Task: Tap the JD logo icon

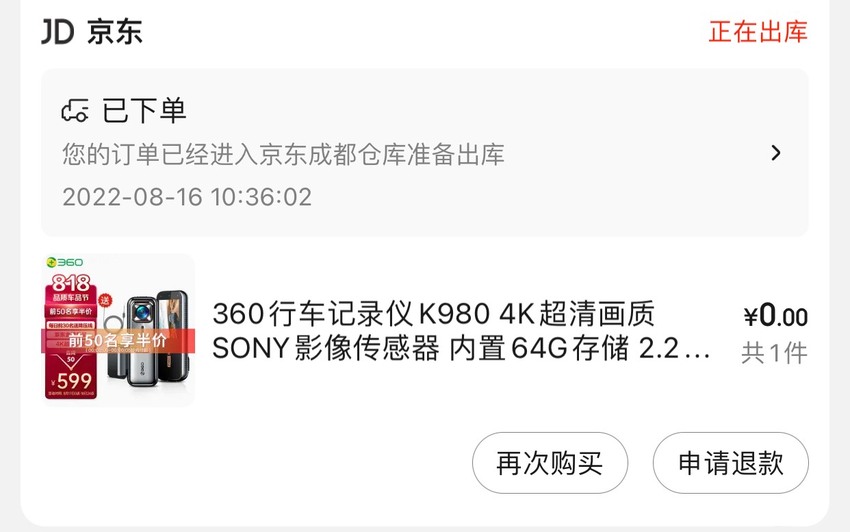Action: click(57, 31)
